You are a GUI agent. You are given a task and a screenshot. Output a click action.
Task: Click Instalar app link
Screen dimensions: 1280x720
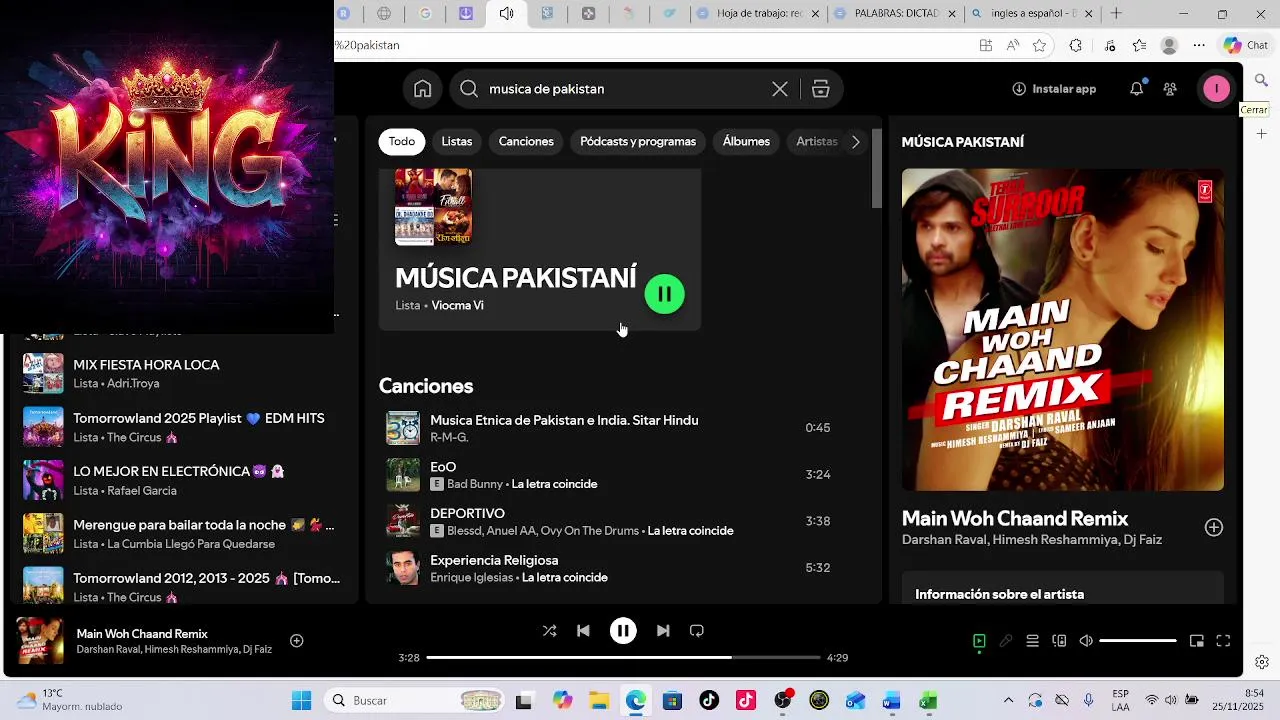coord(1054,89)
